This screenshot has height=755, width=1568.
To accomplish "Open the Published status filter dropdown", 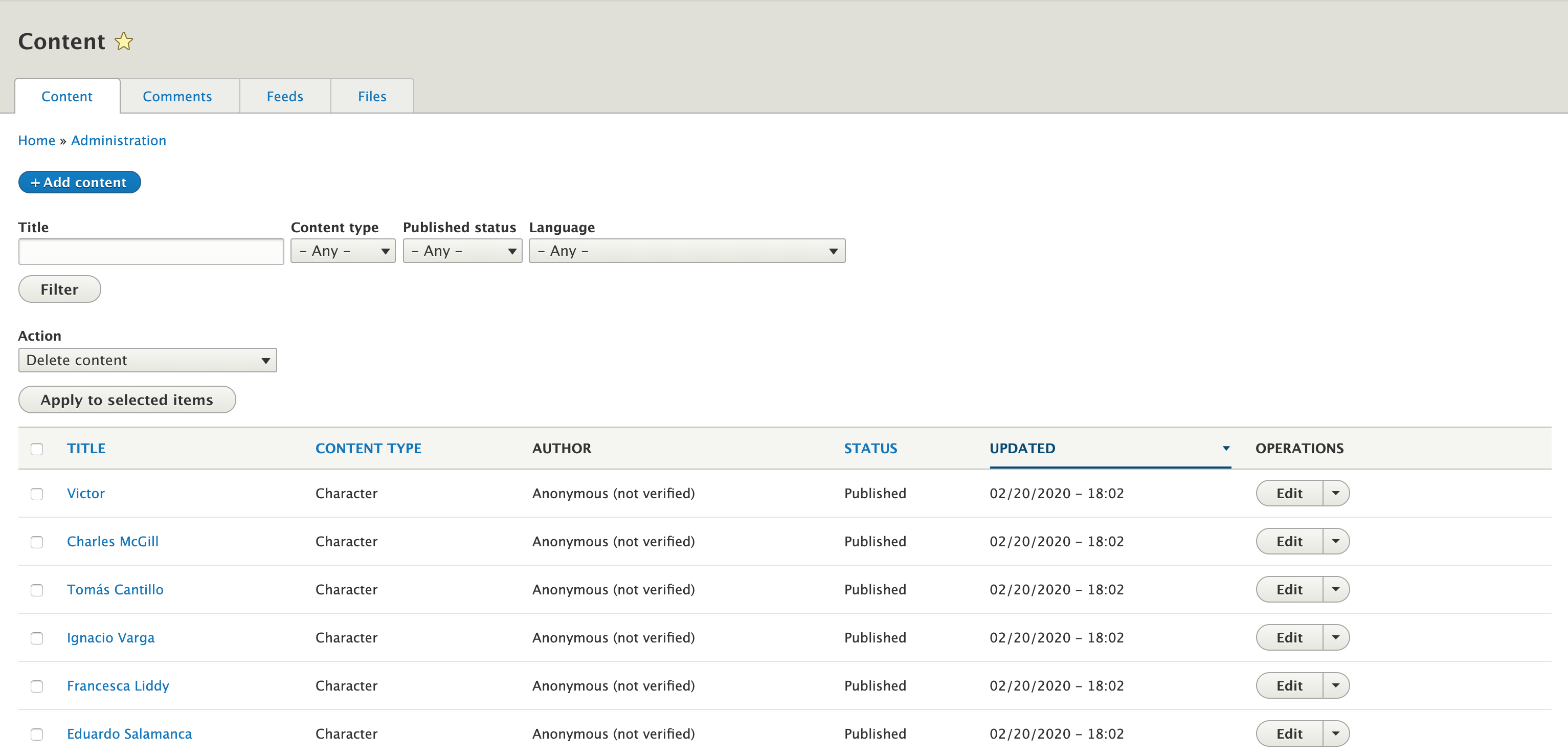I will click(x=462, y=251).
